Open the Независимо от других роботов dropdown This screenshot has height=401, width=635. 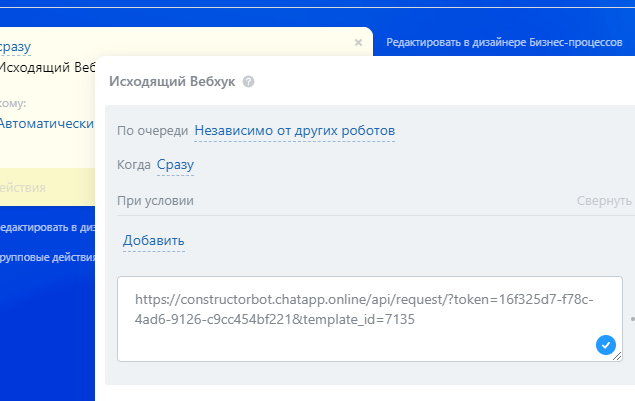coord(294,131)
